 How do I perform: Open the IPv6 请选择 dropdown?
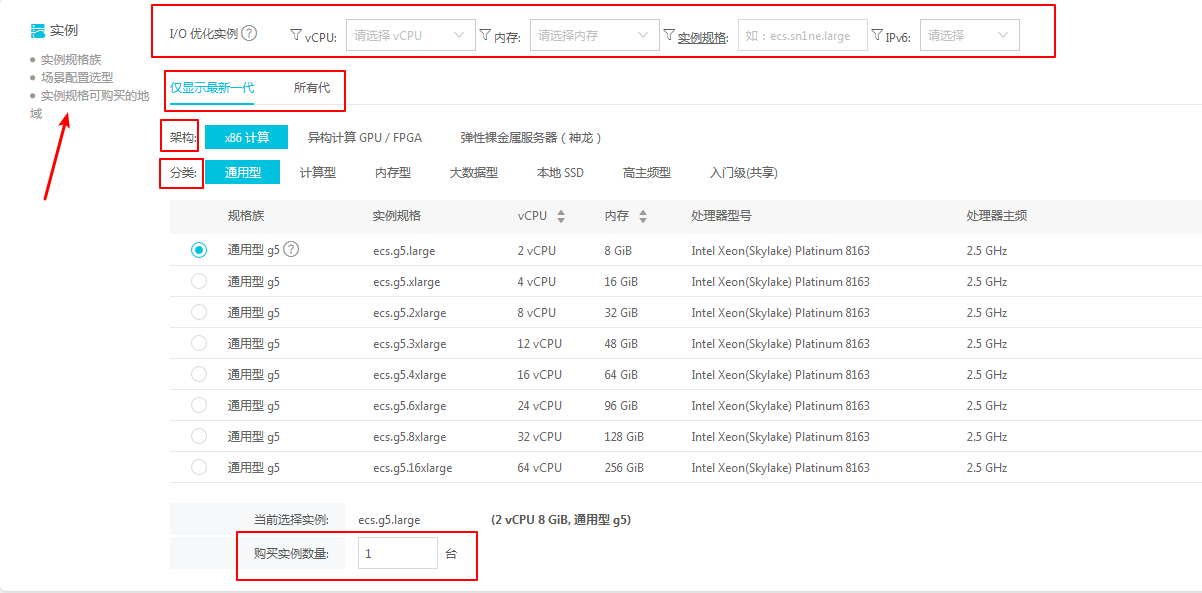969,35
